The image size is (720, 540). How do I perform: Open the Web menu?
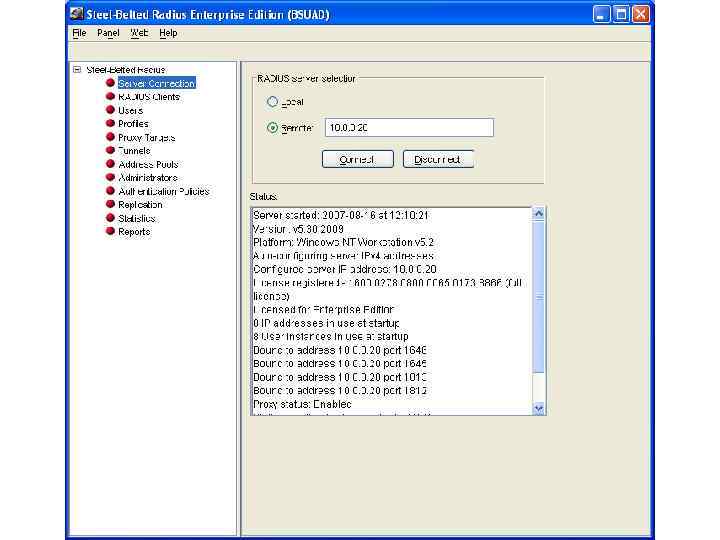coord(139,33)
